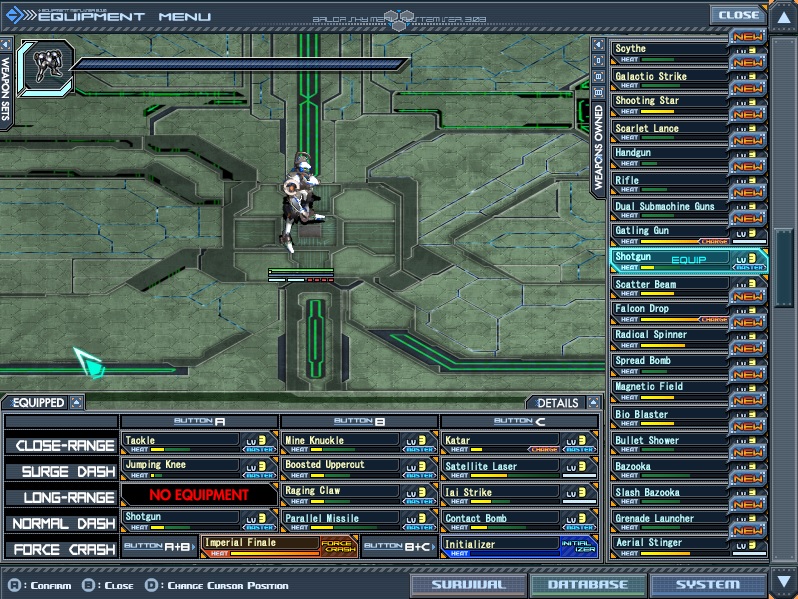The width and height of the screenshot is (798, 599).
Task: Click NEW badge on Galactic Strike
Action: (x=748, y=63)
